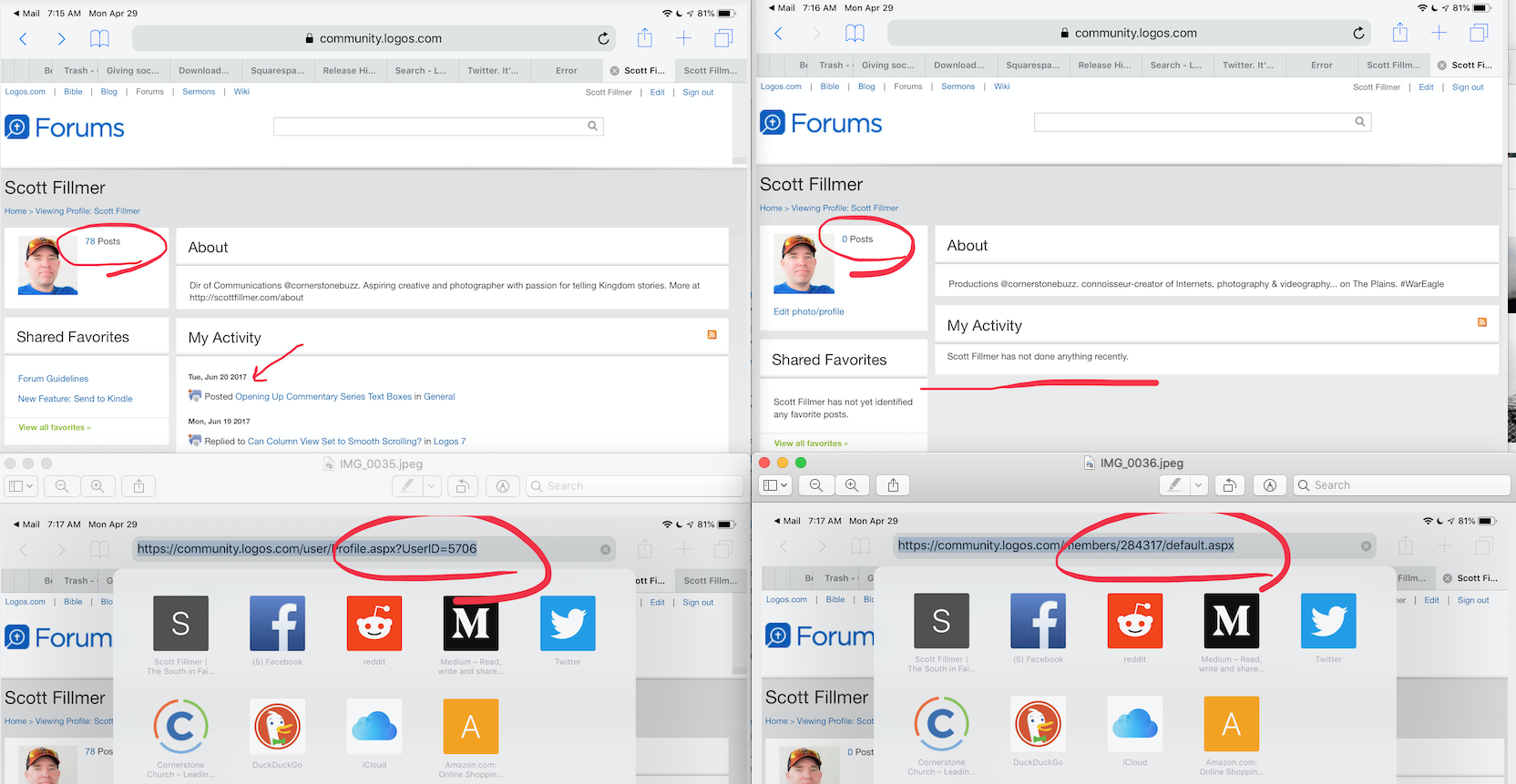Switch to the Giving soc... tab on the 0 Posts page

pos(888,65)
